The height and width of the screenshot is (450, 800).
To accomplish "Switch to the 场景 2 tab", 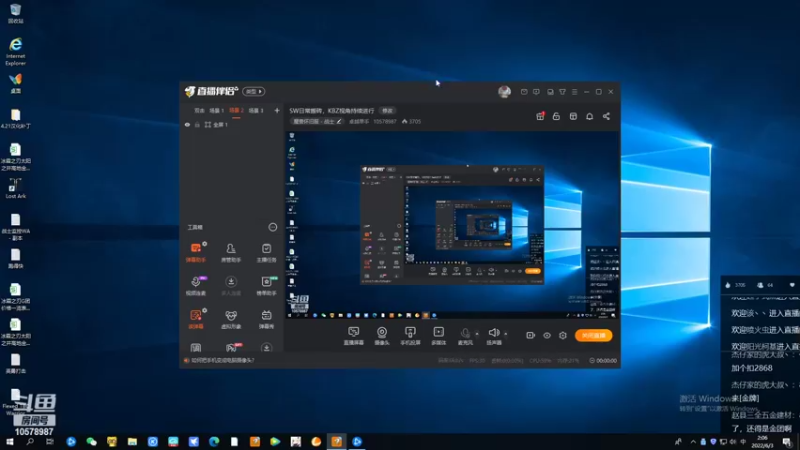I will coord(236,111).
